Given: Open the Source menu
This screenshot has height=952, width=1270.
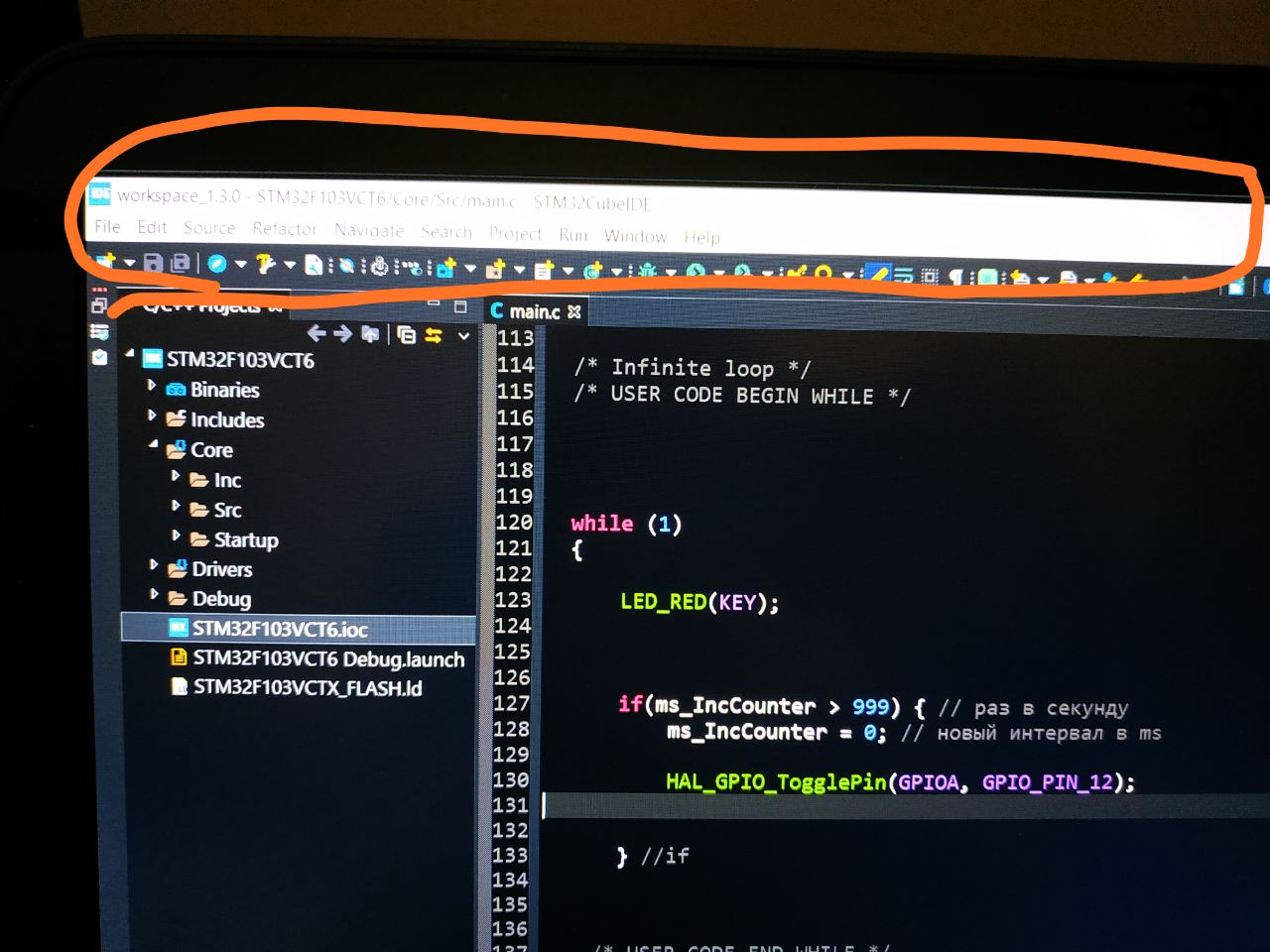Looking at the screenshot, I should 209,228.
